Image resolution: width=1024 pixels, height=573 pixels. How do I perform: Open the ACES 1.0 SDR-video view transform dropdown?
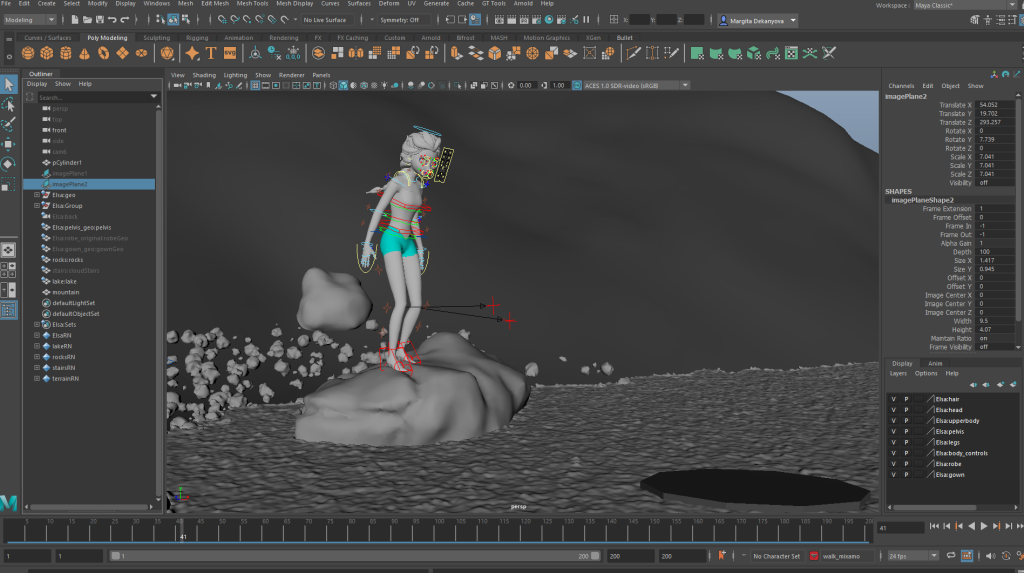point(636,86)
